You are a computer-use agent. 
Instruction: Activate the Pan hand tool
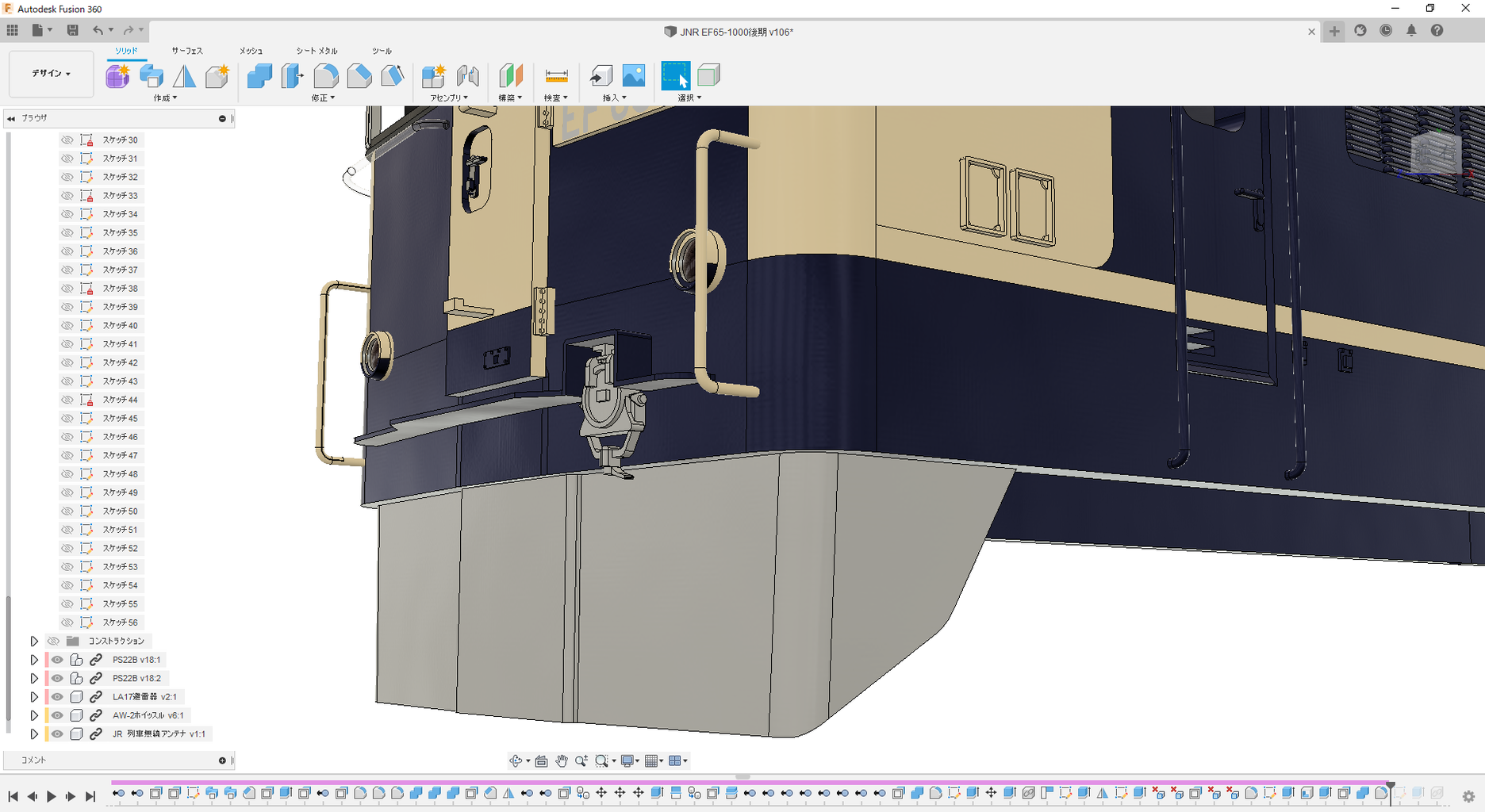(562, 761)
